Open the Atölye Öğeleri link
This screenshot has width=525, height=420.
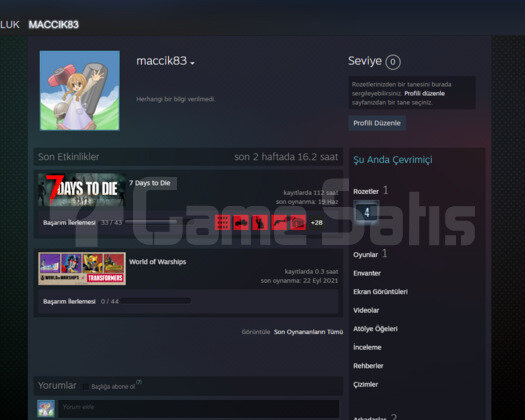tap(375, 329)
